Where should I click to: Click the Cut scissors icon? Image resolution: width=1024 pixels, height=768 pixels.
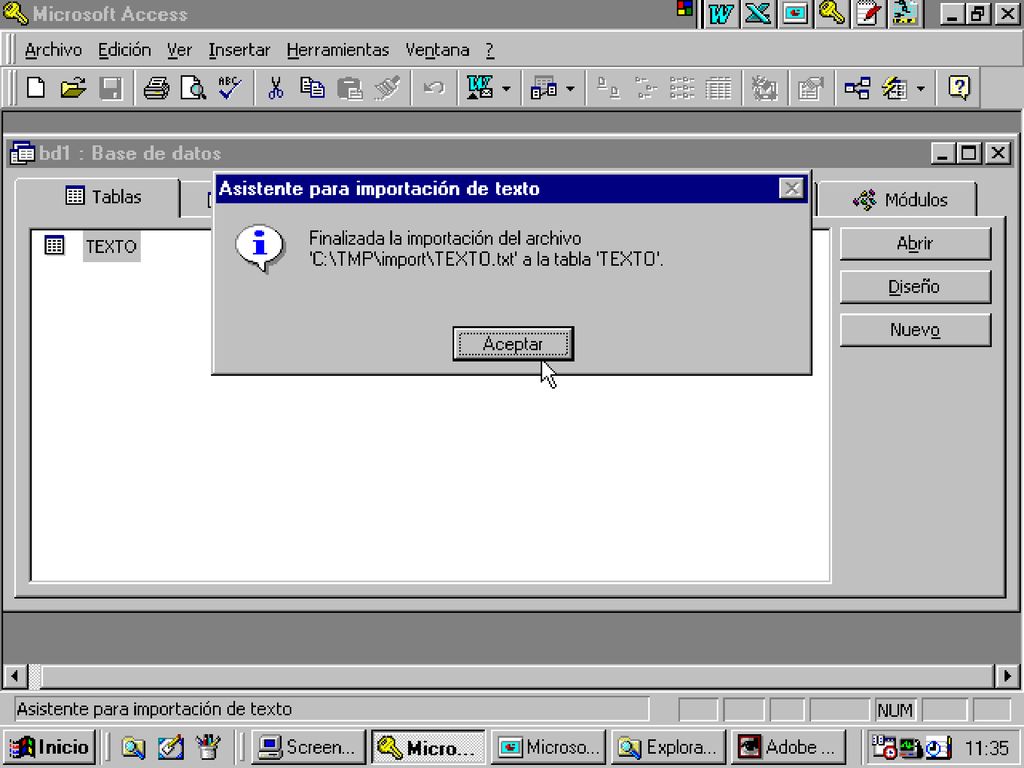click(x=276, y=88)
